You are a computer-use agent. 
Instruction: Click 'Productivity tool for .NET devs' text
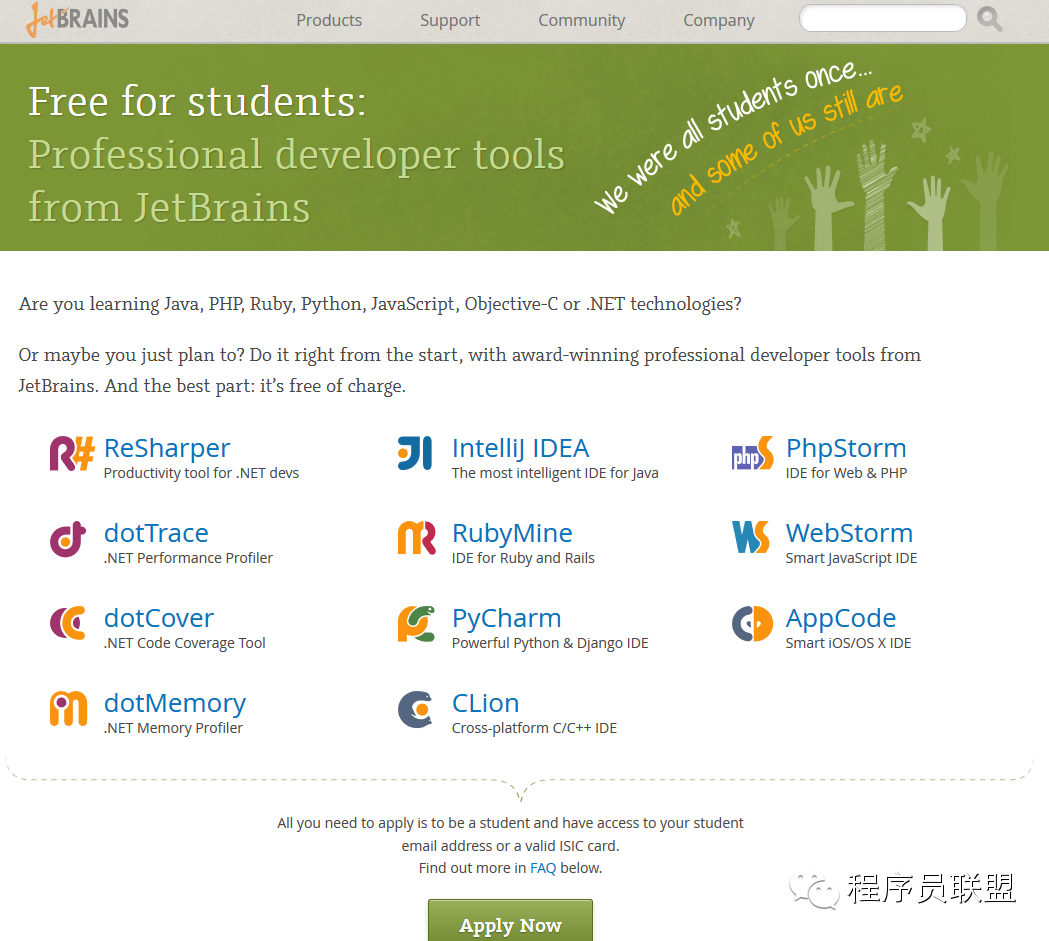(x=201, y=473)
